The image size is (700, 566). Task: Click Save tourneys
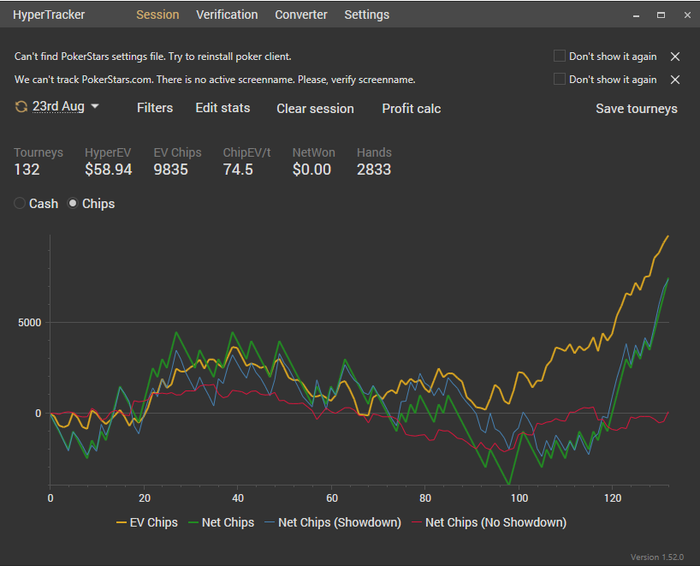click(x=636, y=109)
